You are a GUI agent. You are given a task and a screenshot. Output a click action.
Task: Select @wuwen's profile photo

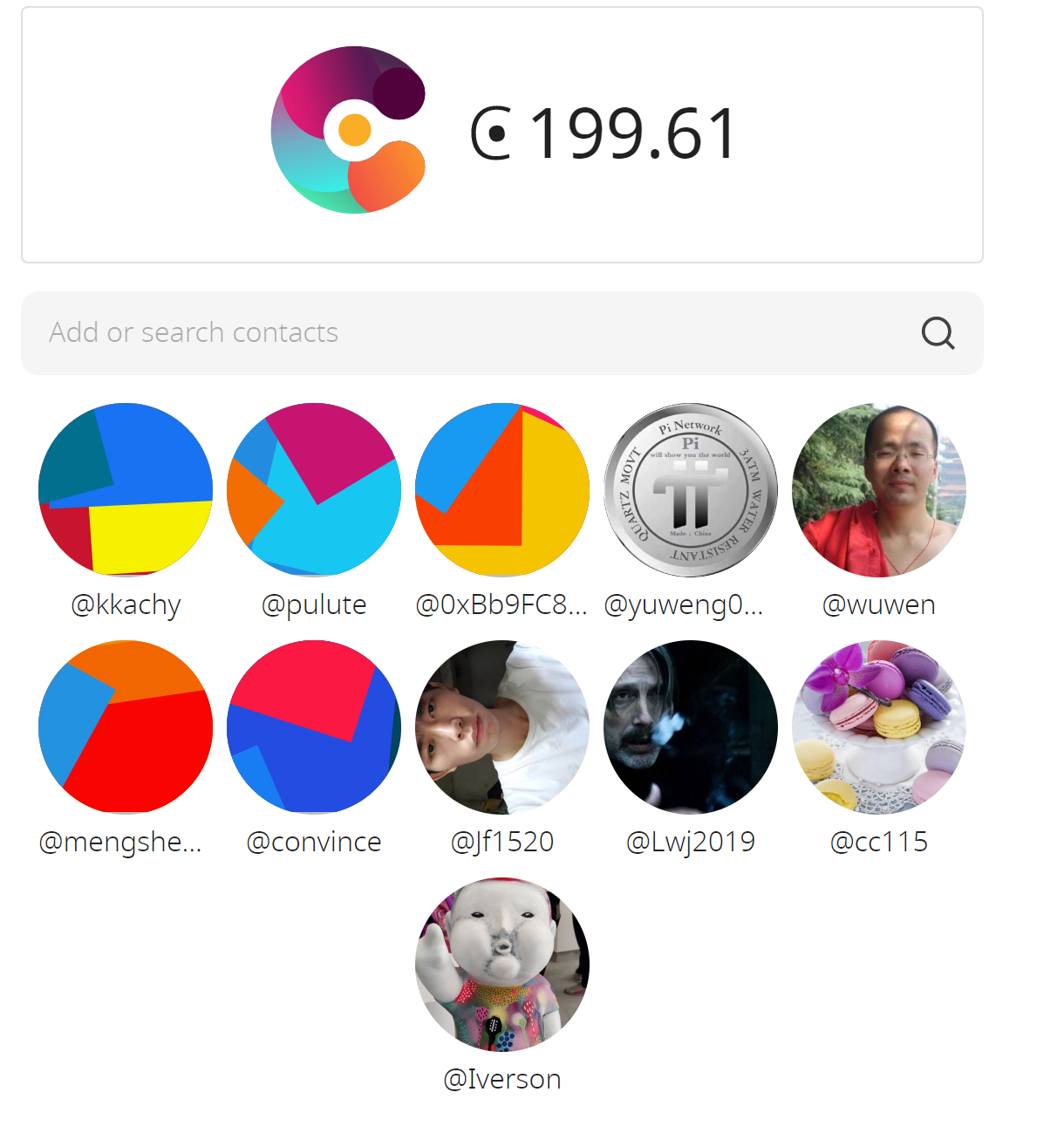point(879,490)
